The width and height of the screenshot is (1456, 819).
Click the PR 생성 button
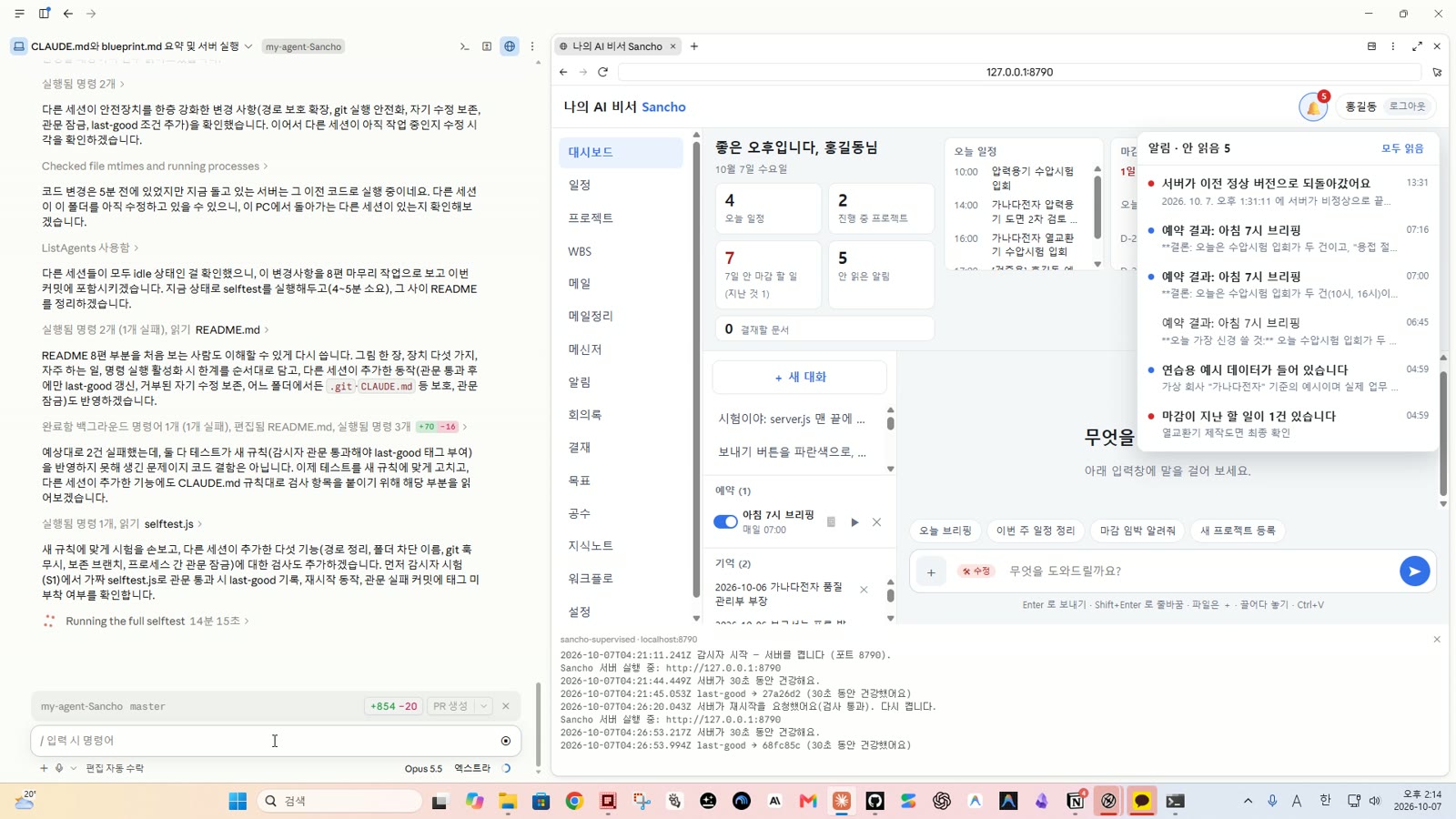click(450, 706)
